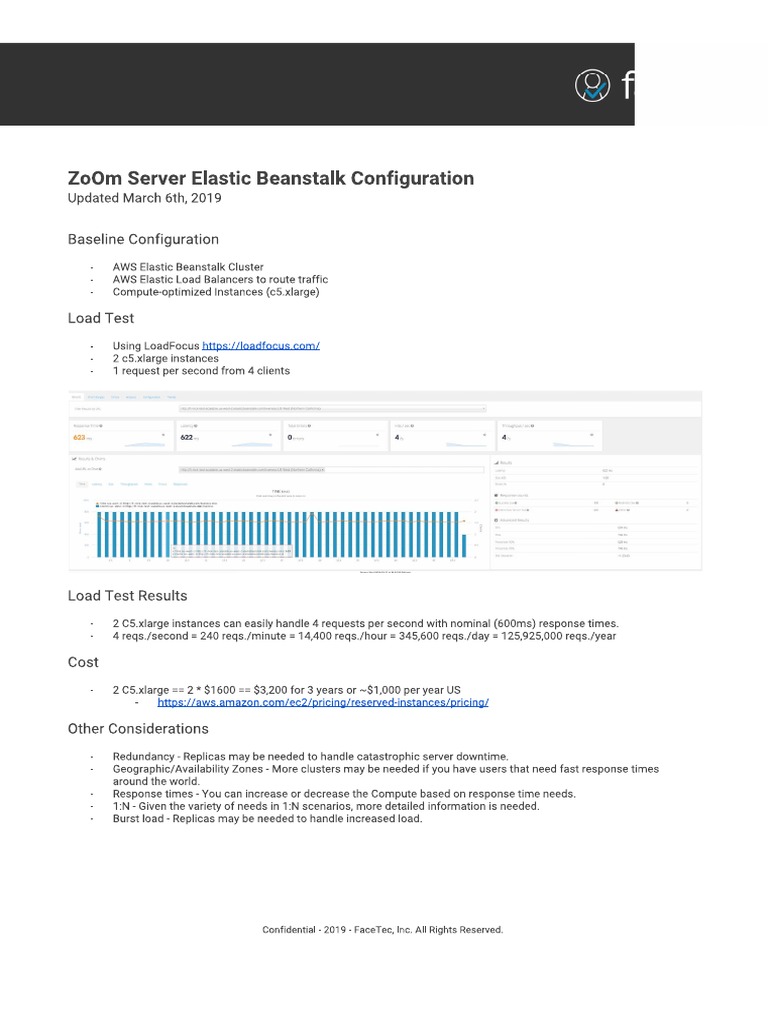The width and height of the screenshot is (768, 1024).
Task: Click the FaceTec checkmark logo in header
Action: 592,86
